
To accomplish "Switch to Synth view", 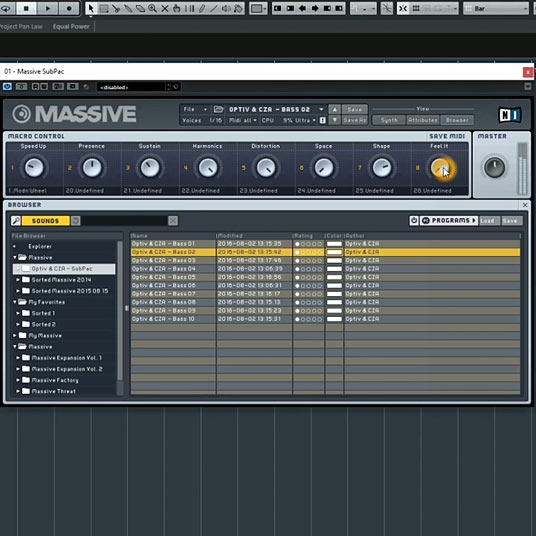I will coord(389,120).
